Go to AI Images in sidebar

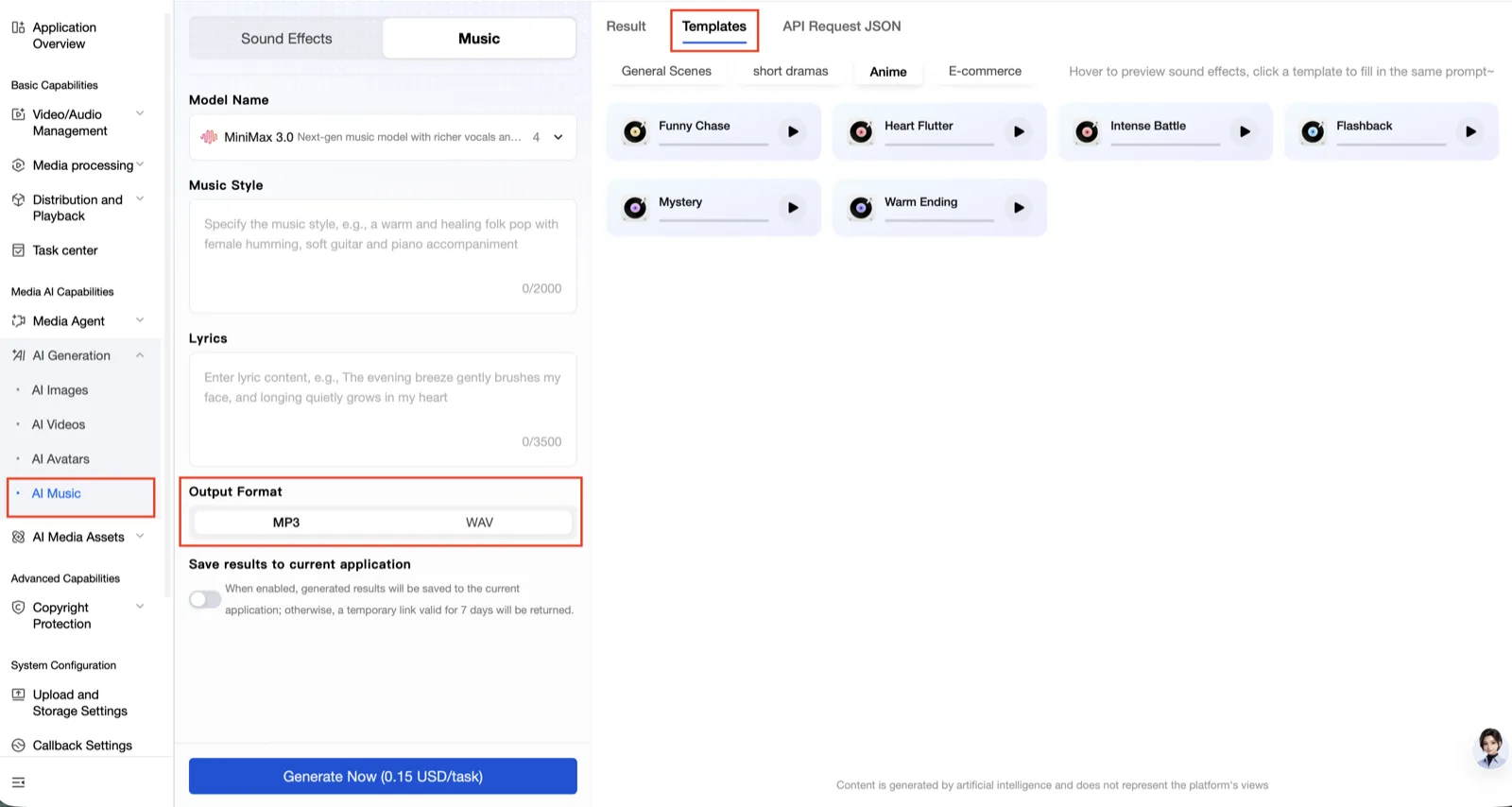(x=60, y=390)
